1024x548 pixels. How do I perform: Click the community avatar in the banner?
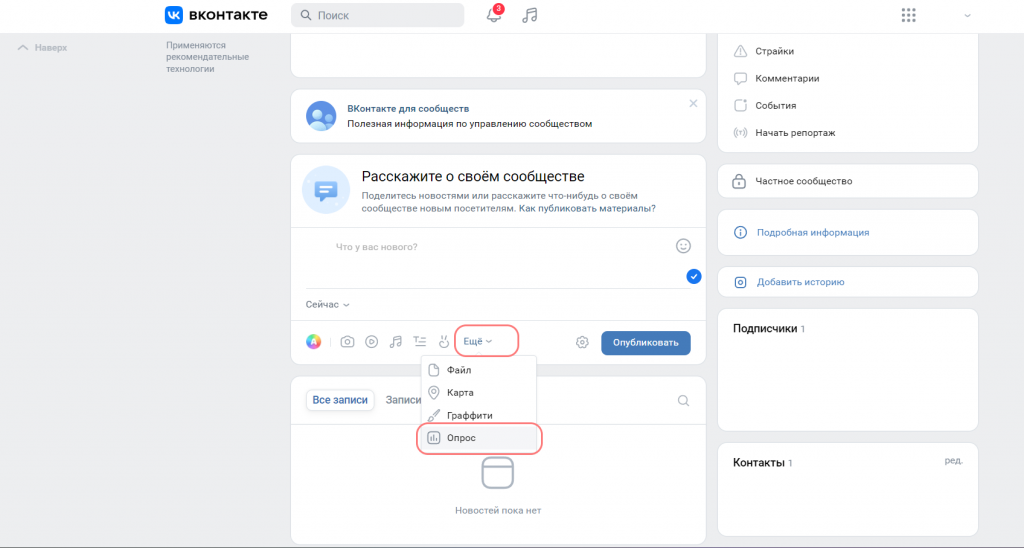click(x=321, y=116)
